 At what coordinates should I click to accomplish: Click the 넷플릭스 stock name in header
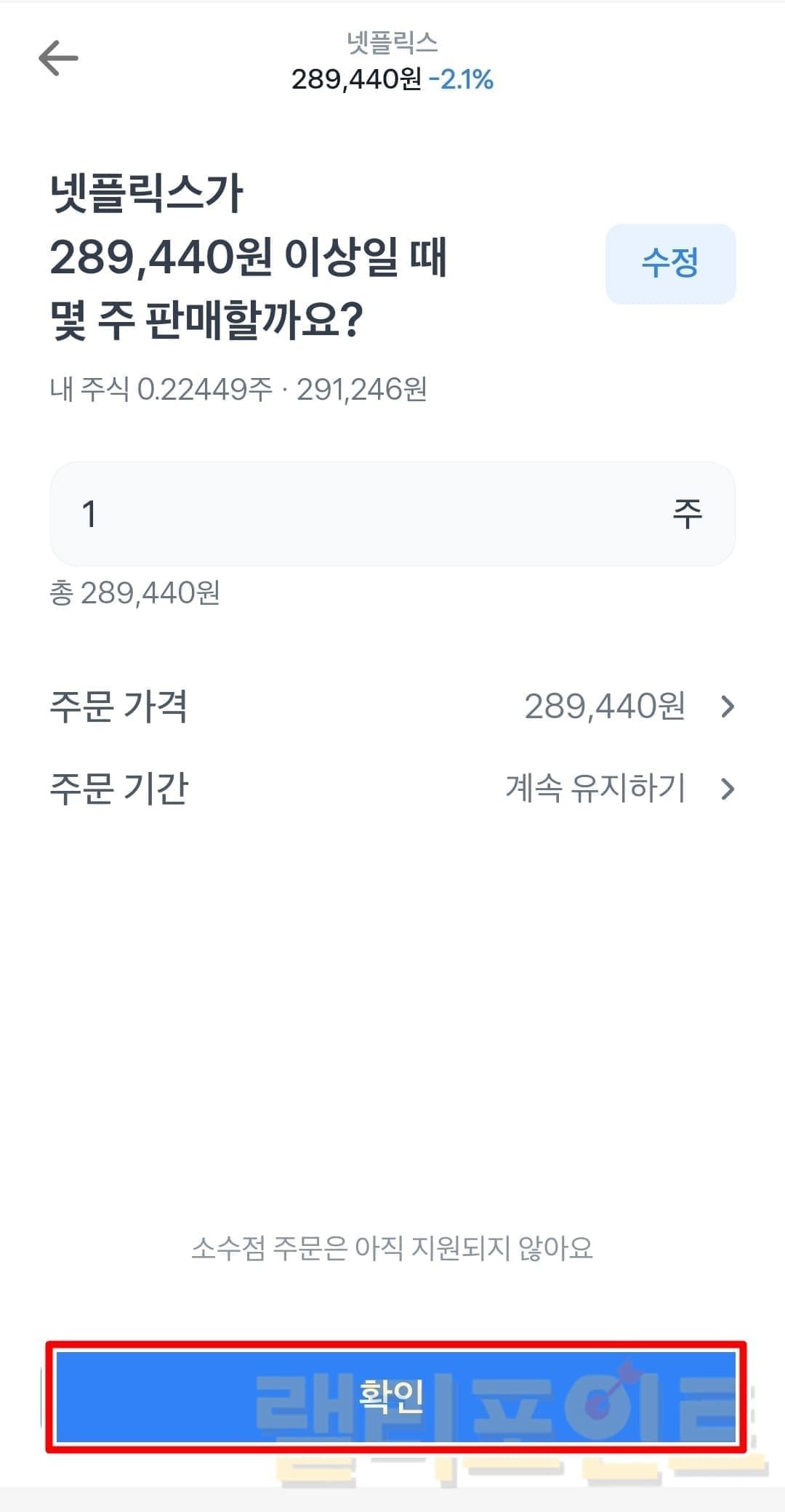[x=392, y=43]
